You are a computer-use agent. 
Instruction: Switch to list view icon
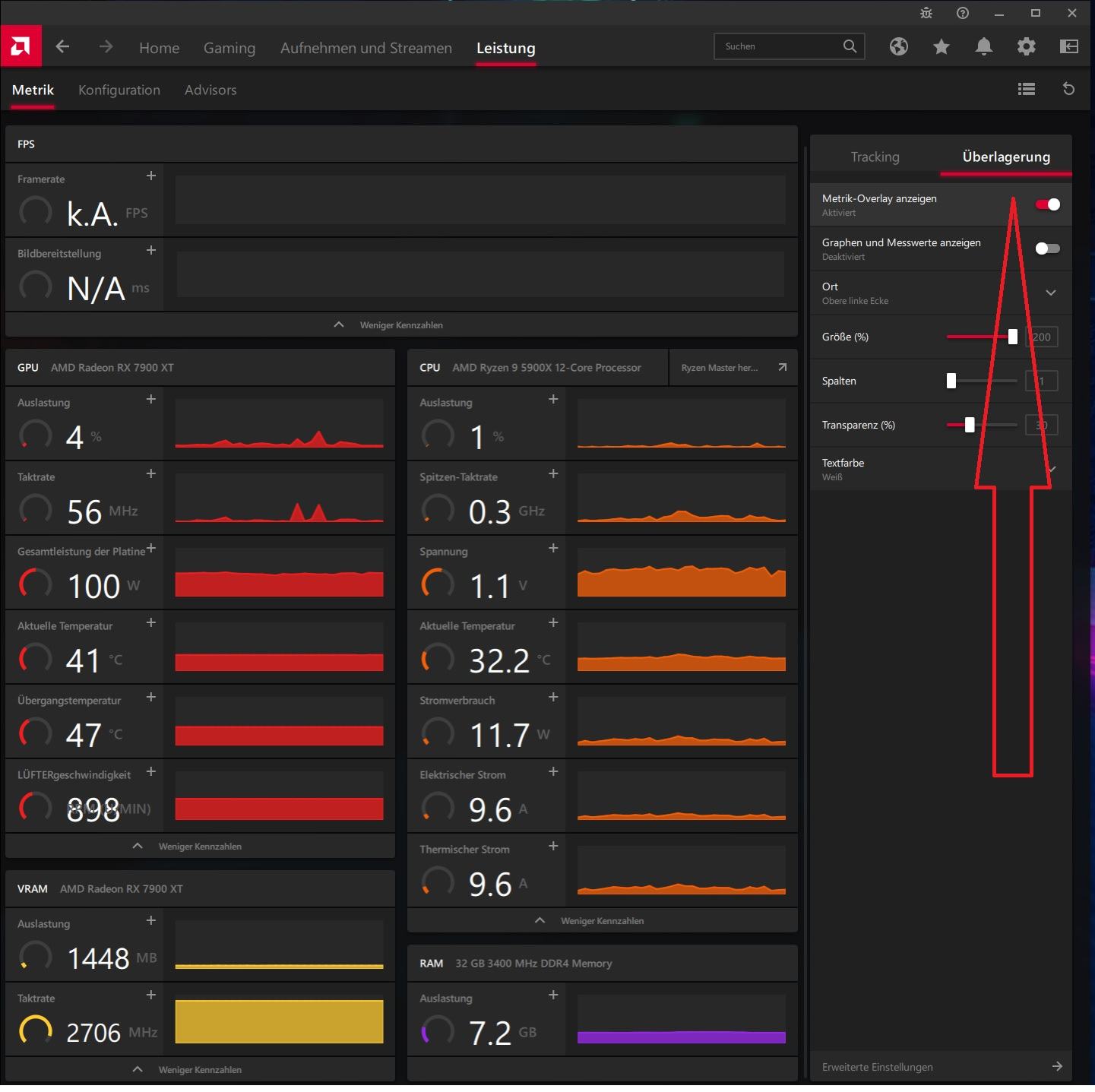1027,90
